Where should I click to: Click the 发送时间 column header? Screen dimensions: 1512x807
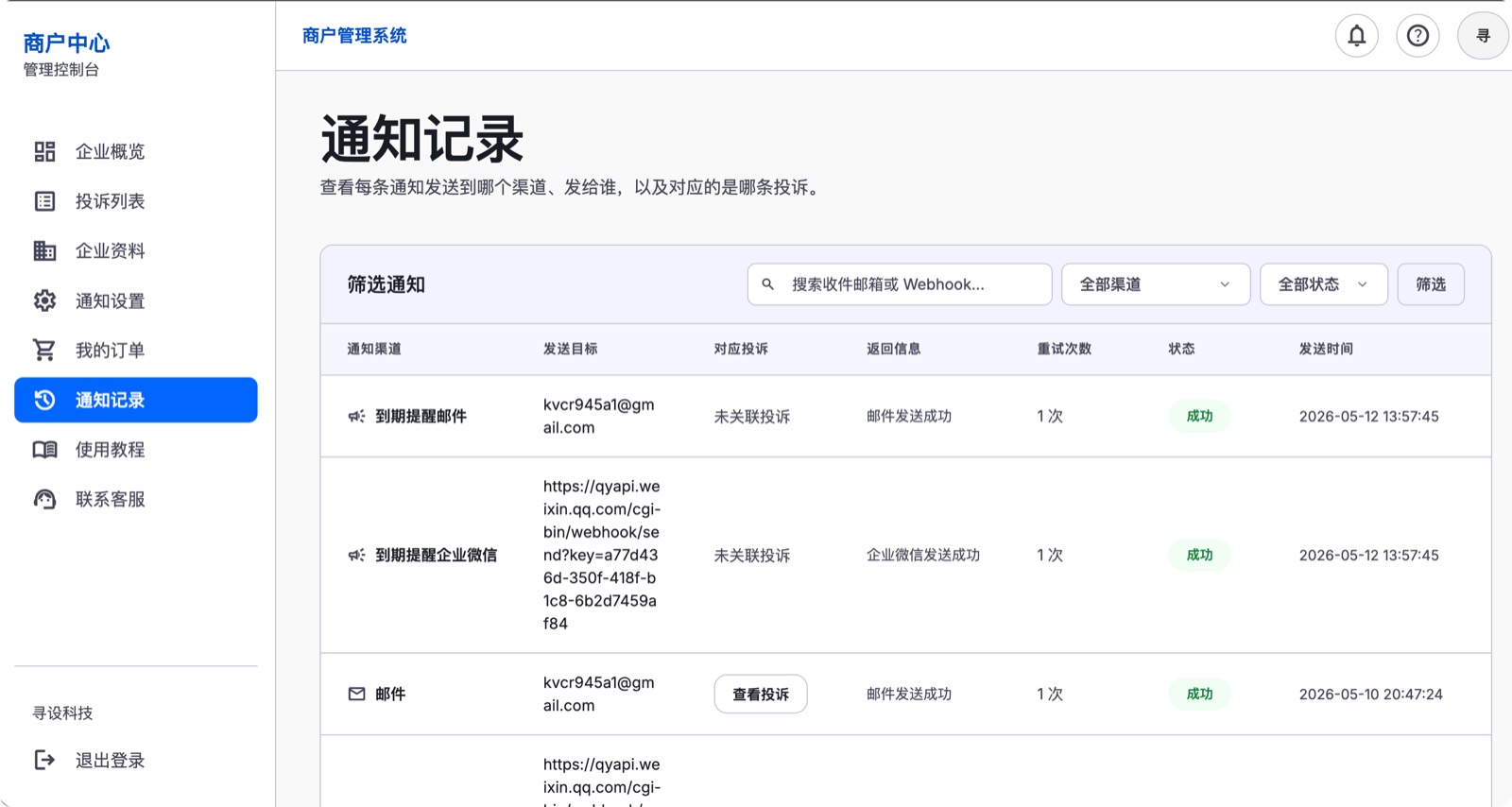coord(1326,349)
